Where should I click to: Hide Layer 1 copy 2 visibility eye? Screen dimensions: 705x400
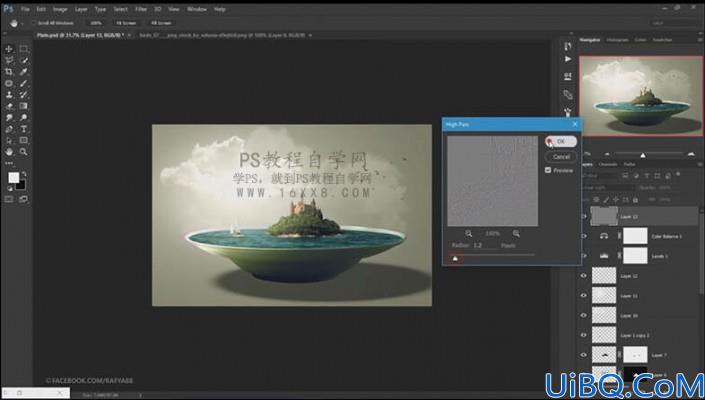tap(584, 335)
